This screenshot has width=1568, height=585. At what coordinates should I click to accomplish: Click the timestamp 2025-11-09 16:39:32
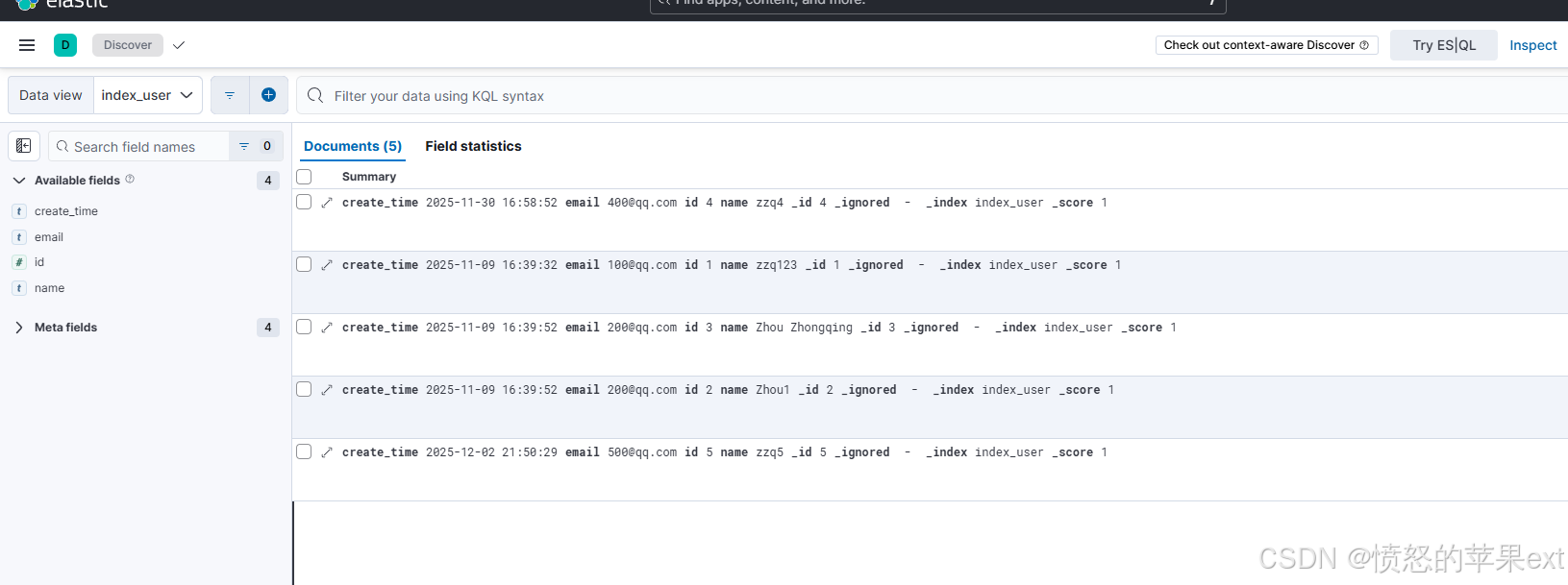pos(491,265)
